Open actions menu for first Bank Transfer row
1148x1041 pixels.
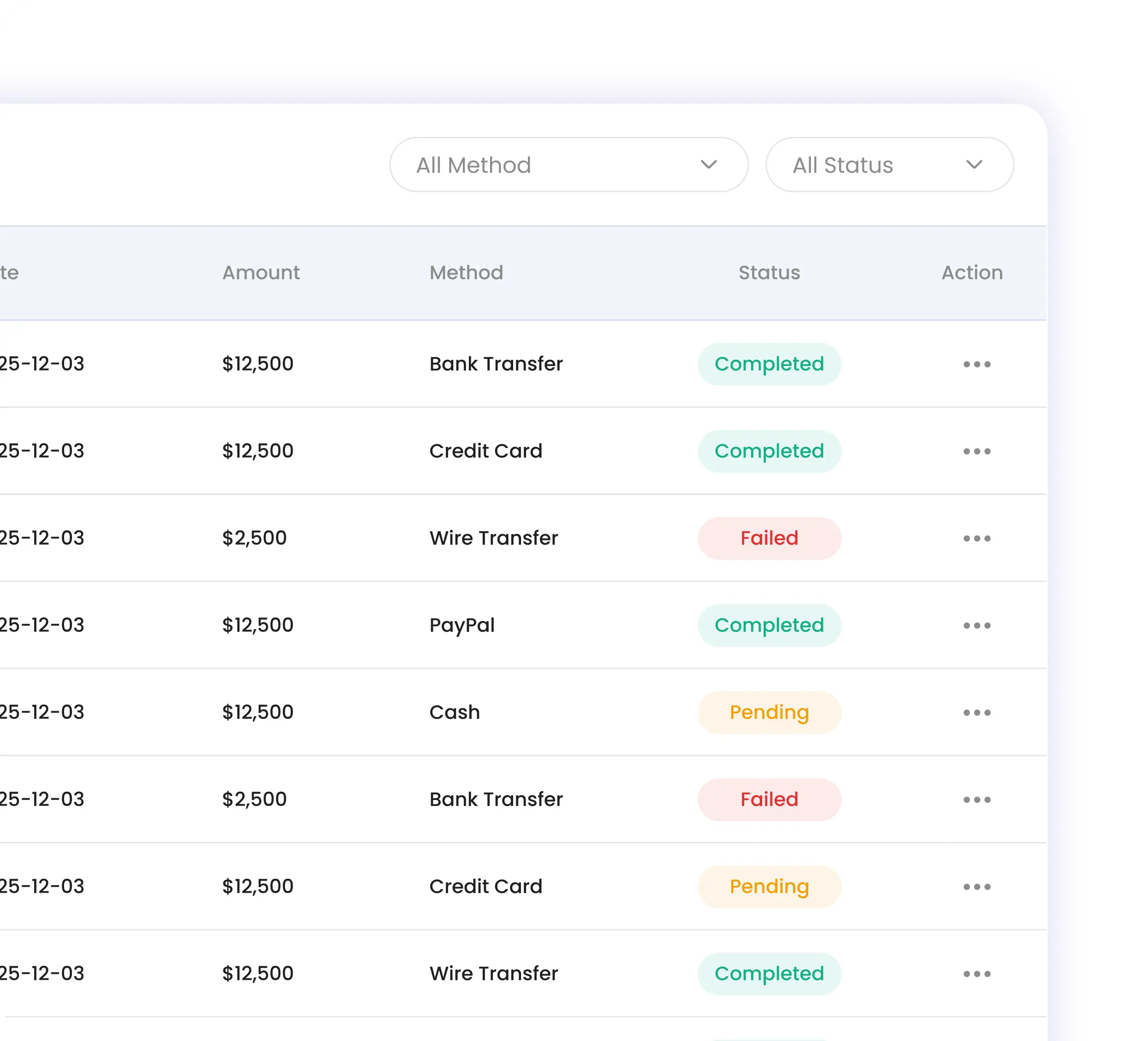[976, 364]
